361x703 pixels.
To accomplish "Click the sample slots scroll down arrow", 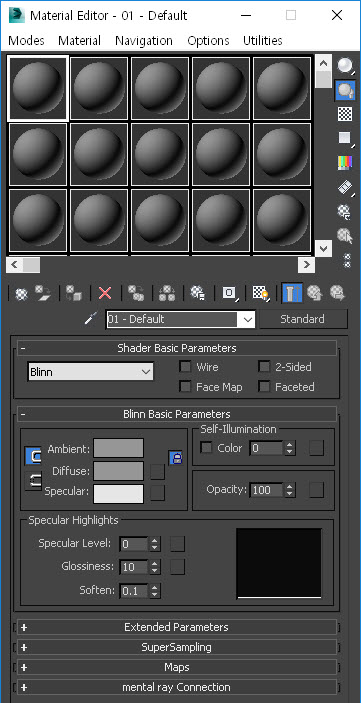I will (x=323, y=248).
